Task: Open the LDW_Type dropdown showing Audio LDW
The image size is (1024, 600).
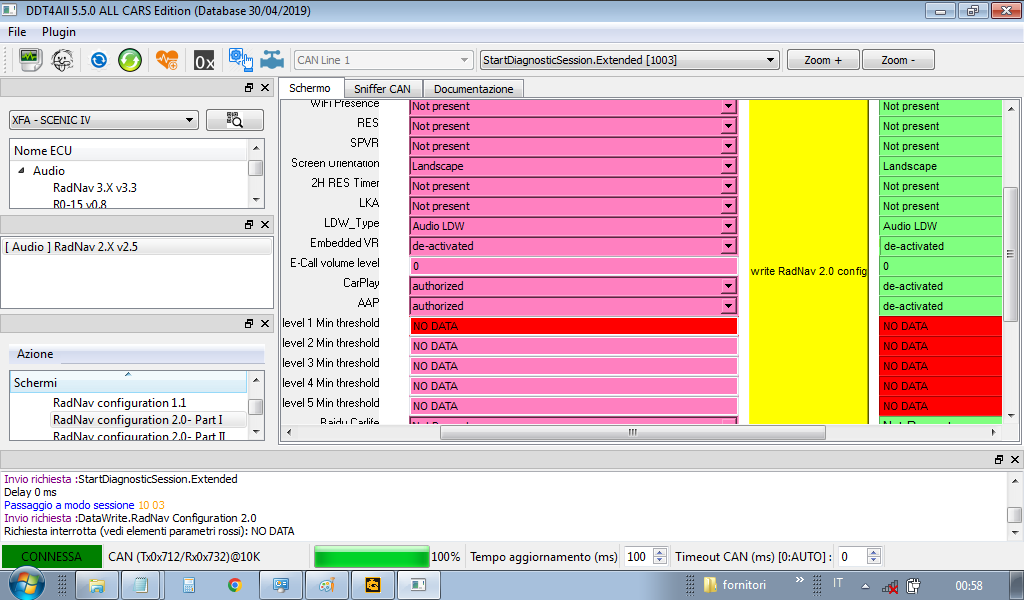Action: tap(727, 225)
